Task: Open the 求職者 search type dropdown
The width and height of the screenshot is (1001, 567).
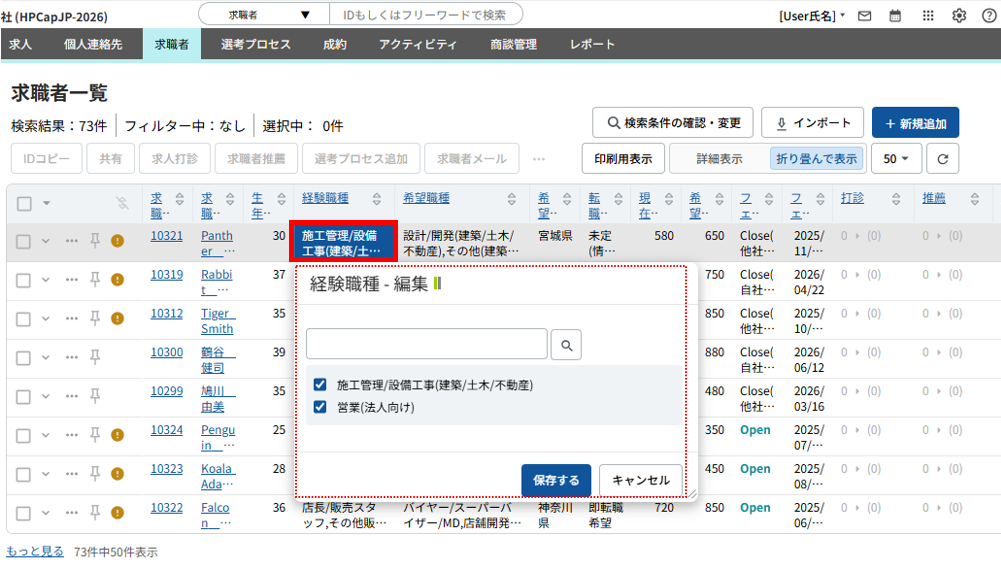Action: (268, 15)
